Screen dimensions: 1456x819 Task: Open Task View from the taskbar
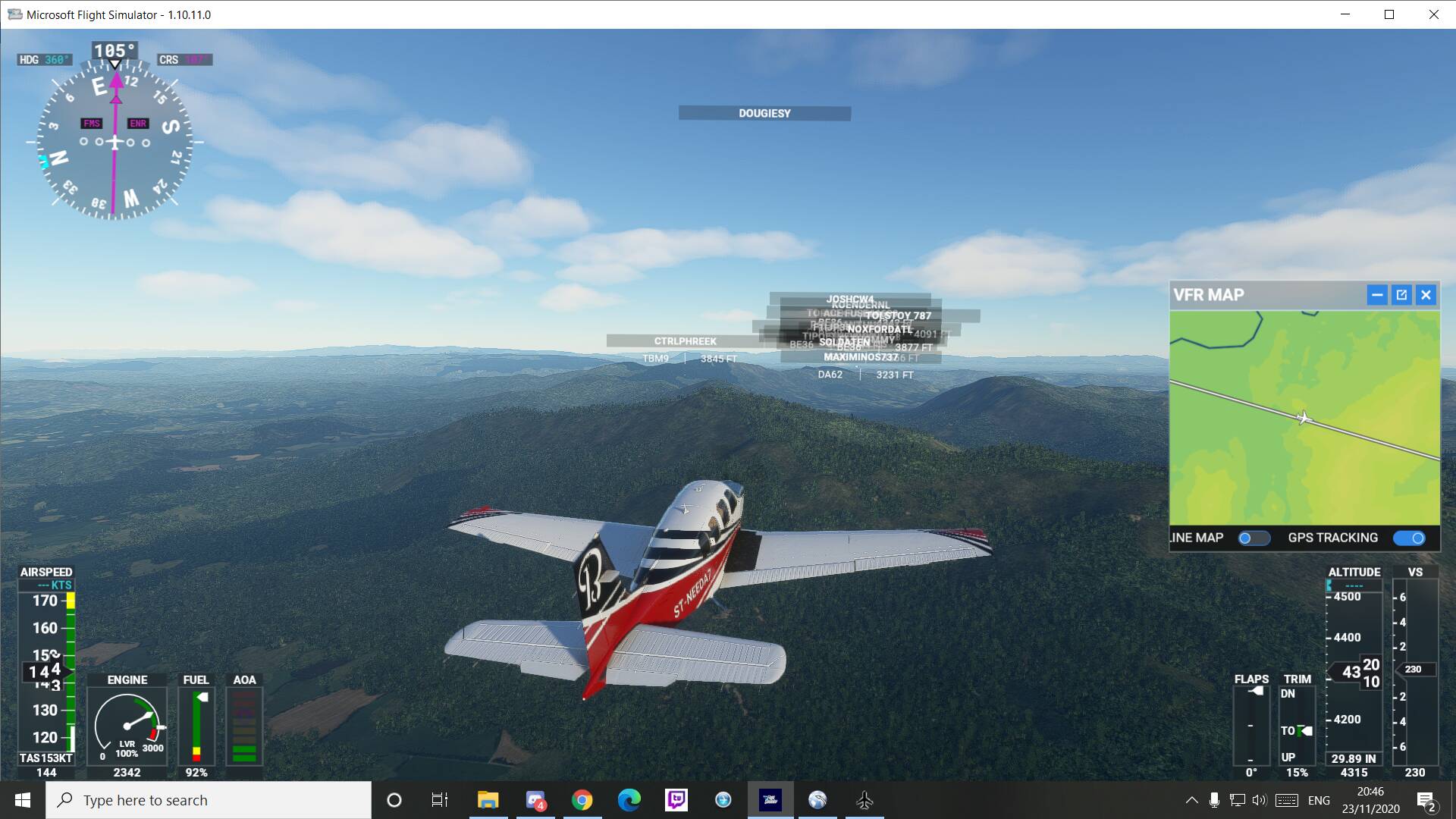[440, 800]
